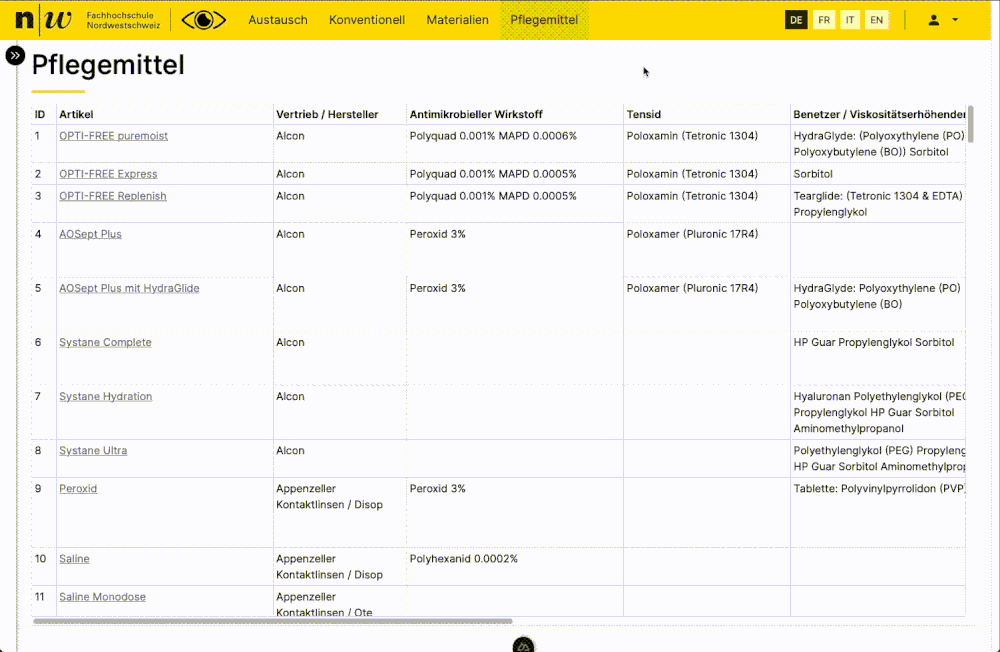Select the Pflegemittel menu item
This screenshot has height=652, width=1000.
click(544, 20)
